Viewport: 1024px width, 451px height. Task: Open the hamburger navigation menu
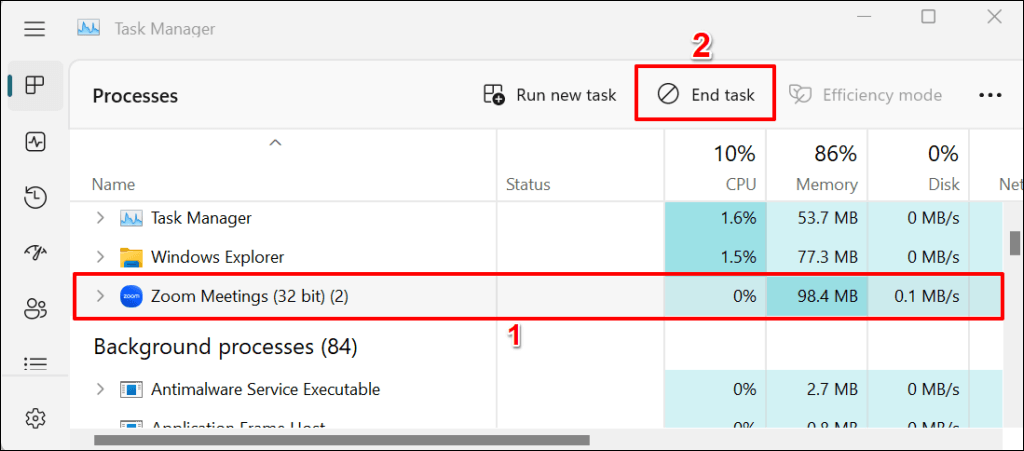(35, 29)
